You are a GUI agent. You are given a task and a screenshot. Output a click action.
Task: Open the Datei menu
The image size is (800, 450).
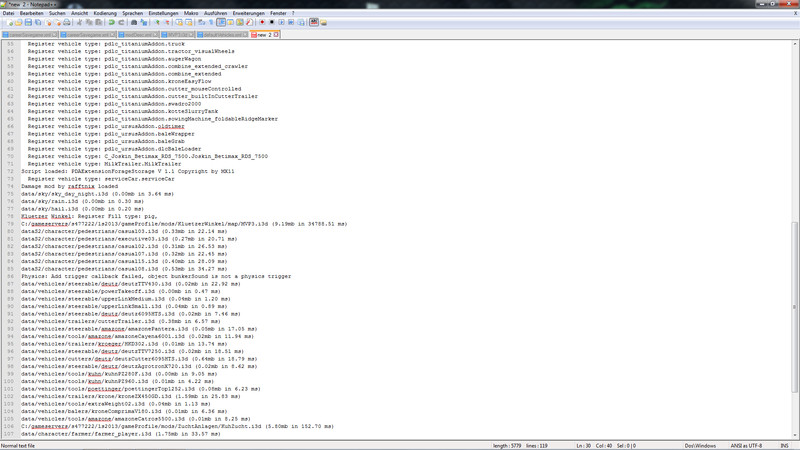pos(8,13)
